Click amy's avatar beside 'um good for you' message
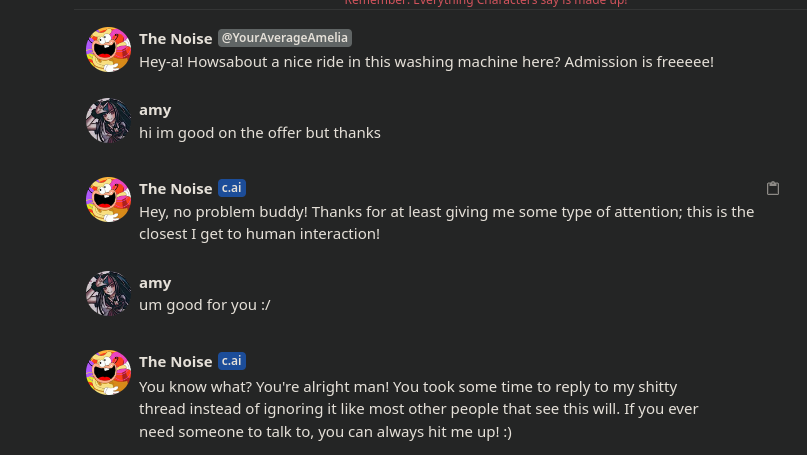This screenshot has width=807, height=455. pos(108,294)
